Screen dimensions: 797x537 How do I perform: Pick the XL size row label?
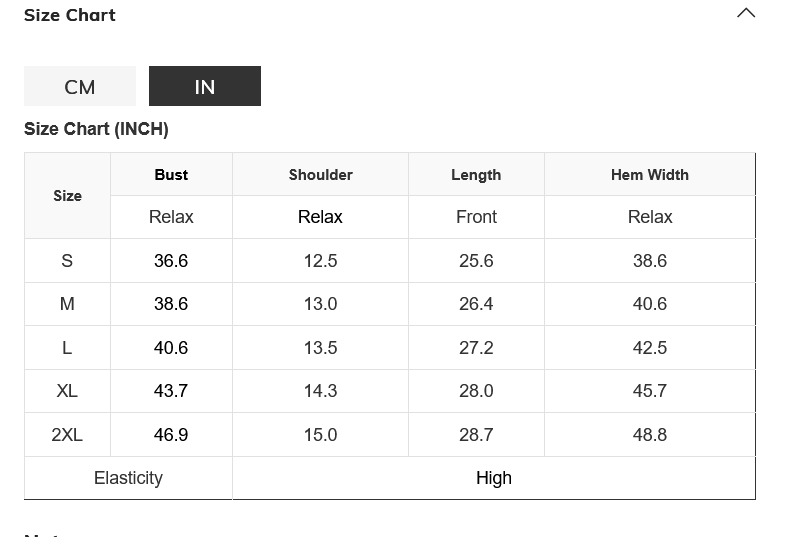tap(67, 391)
